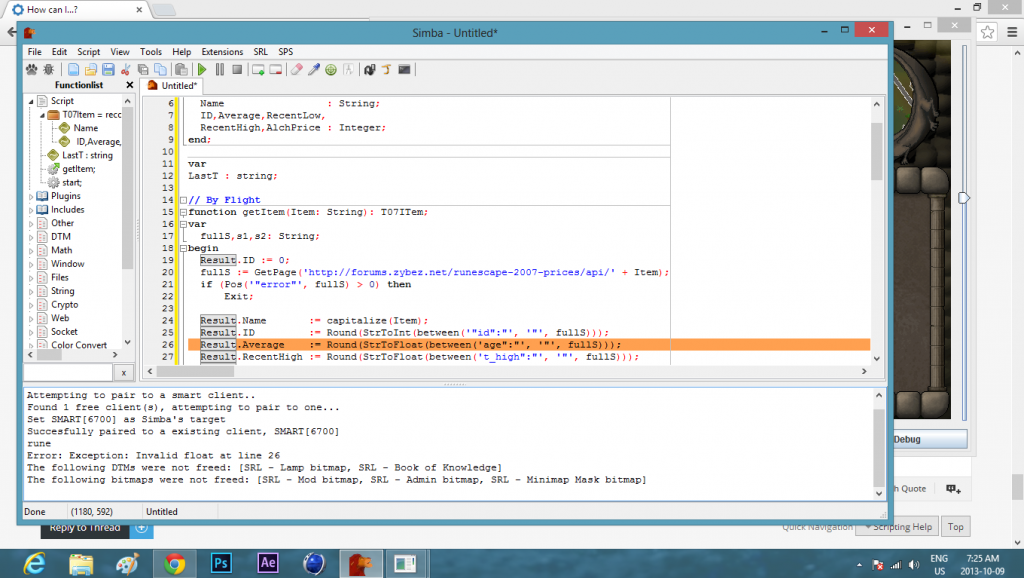This screenshot has height=578, width=1024.
Task: Open script with folder icon in toolbar
Action: pyautogui.click(x=90, y=70)
